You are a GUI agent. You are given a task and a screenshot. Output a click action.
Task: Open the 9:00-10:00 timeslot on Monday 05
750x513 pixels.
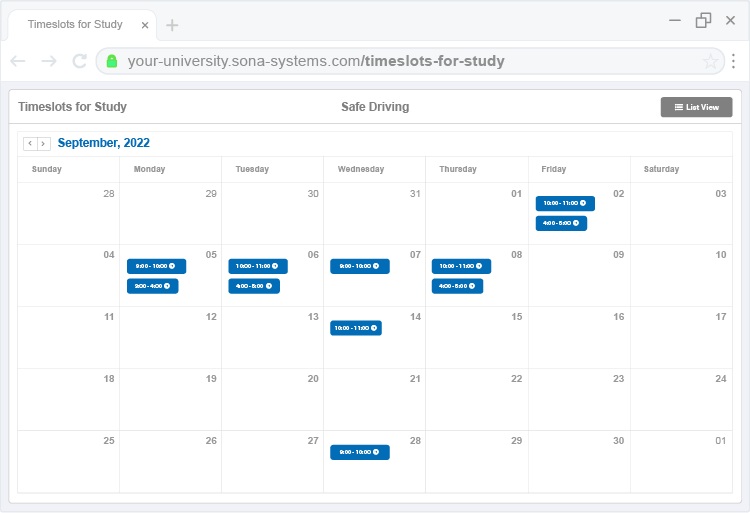point(156,266)
